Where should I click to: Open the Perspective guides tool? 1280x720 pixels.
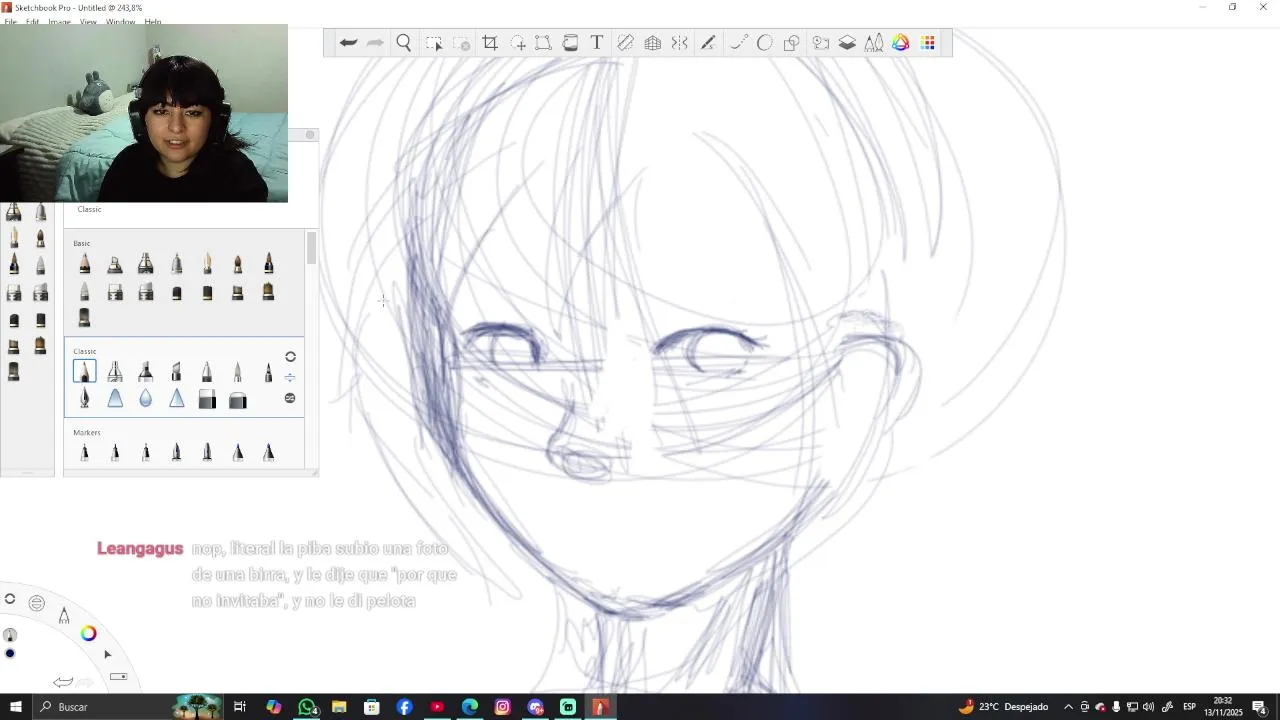coord(653,43)
